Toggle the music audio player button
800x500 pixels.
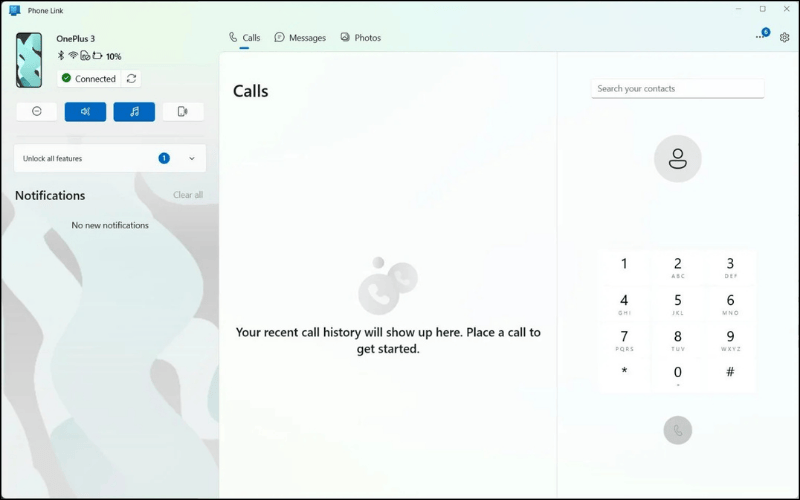[x=134, y=112]
